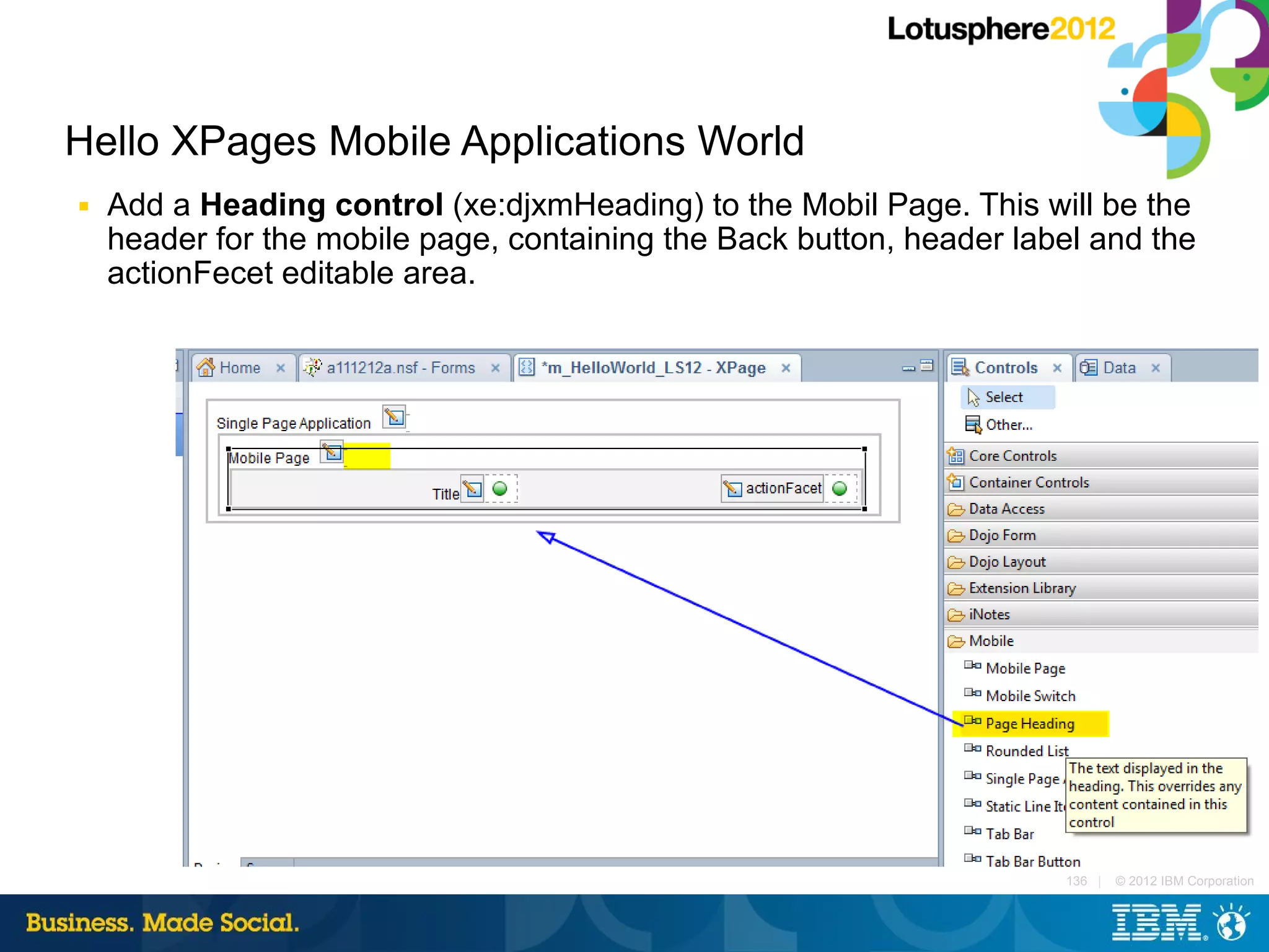Click the Container Controls drawer icon
This screenshot has height=952, width=1269.
click(x=956, y=482)
